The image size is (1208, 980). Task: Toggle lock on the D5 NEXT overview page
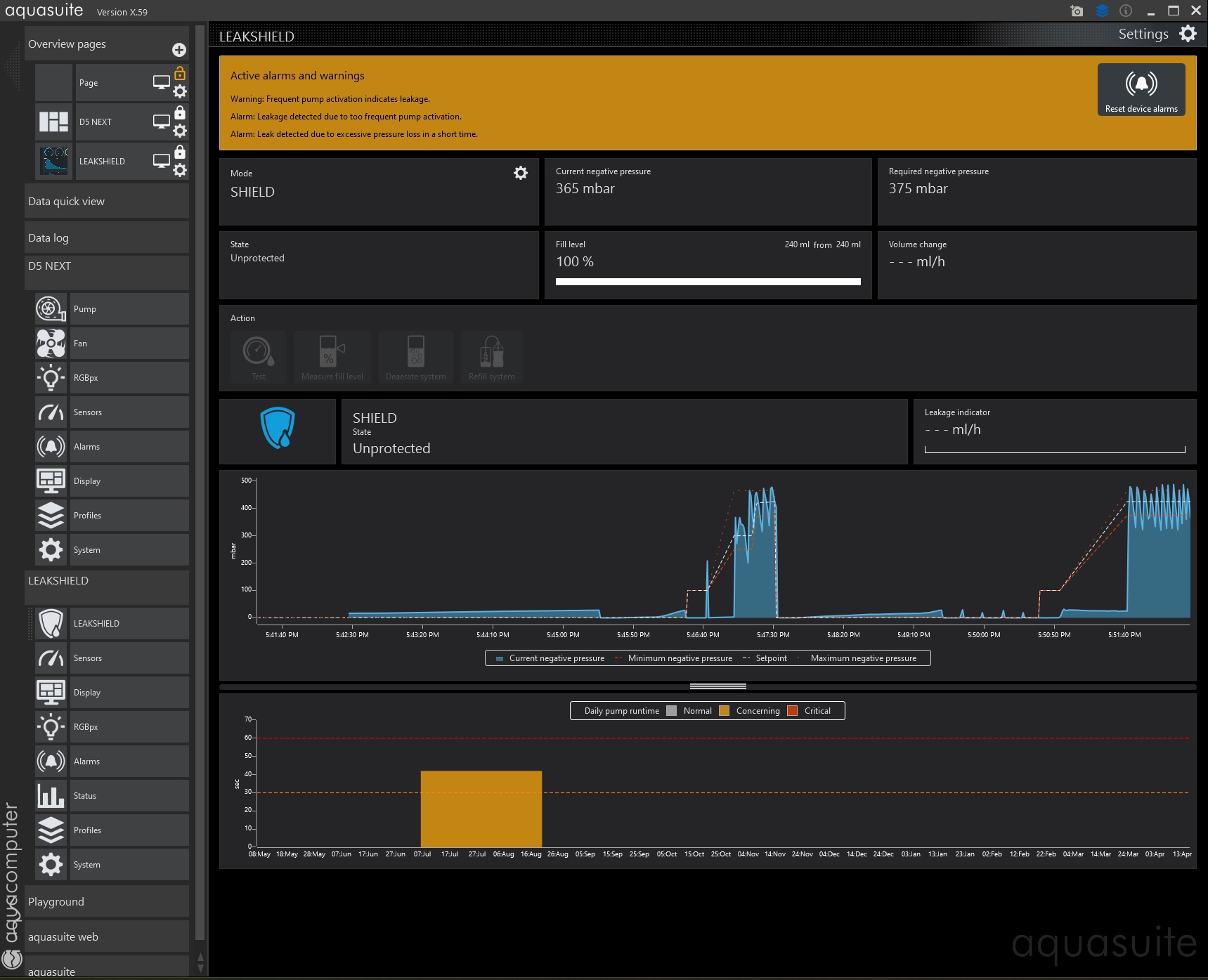pyautogui.click(x=180, y=113)
